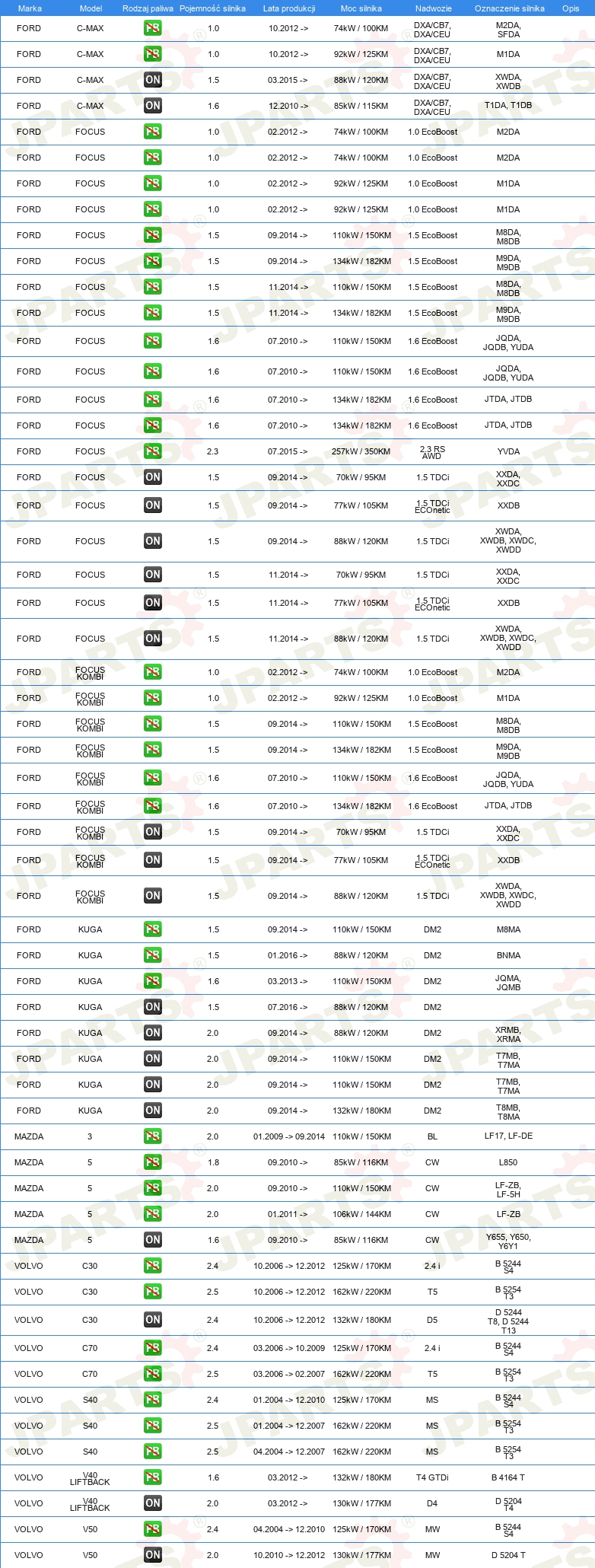595x1568 pixels.
Task: Select the engine code 'YVDA'
Action: coord(508,451)
